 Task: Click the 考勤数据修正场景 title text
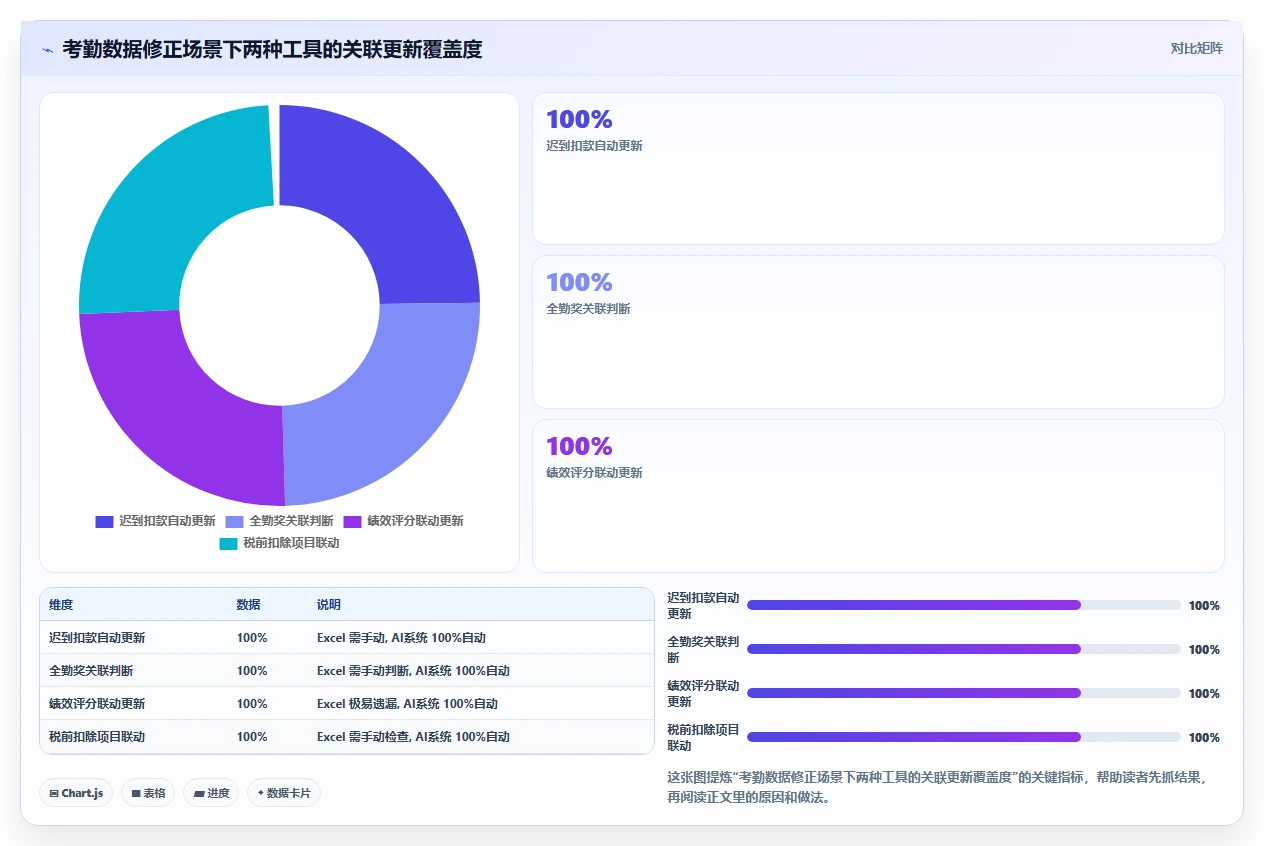click(x=272, y=49)
